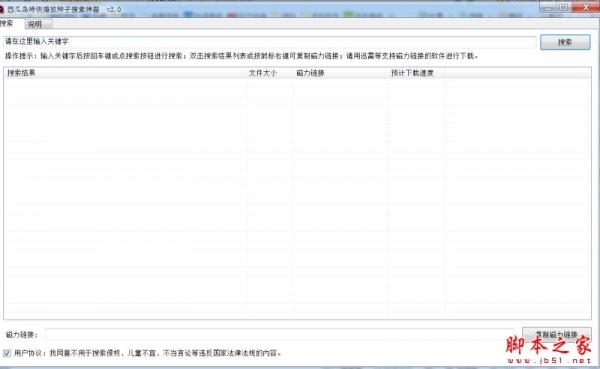Sort by 文件大小 column header
The width and height of the screenshot is (600, 369).
click(270, 73)
